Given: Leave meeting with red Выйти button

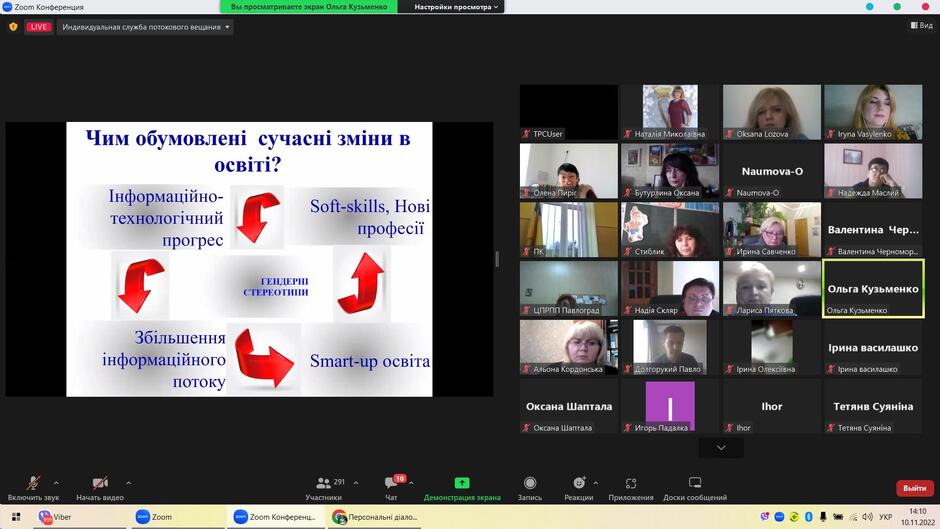Looking at the screenshot, I should (x=915, y=488).
